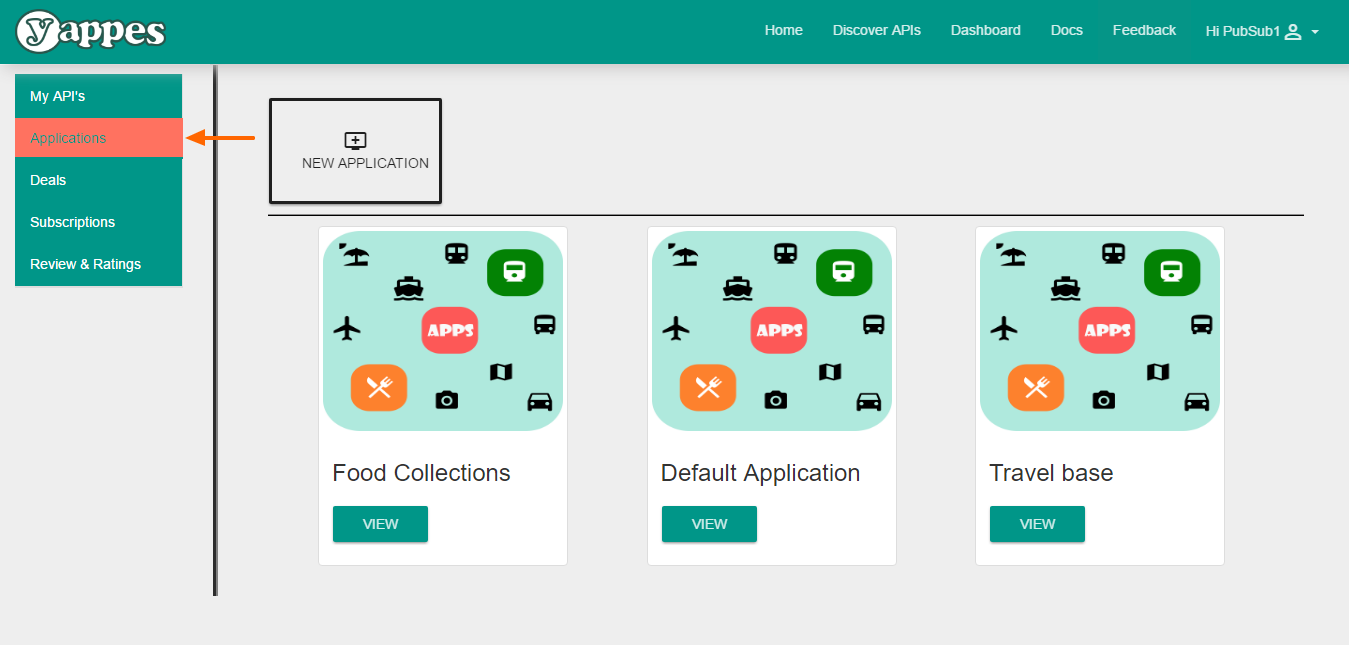Viewport: 1349px width, 645px height.
Task: Click airplane icon in Default Application image
Action: 677,328
